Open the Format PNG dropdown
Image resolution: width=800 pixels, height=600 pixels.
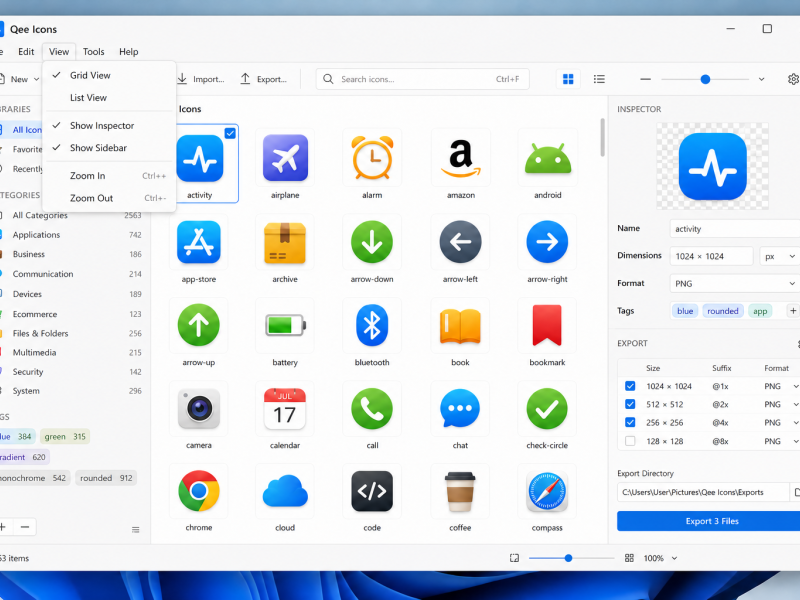coord(735,284)
